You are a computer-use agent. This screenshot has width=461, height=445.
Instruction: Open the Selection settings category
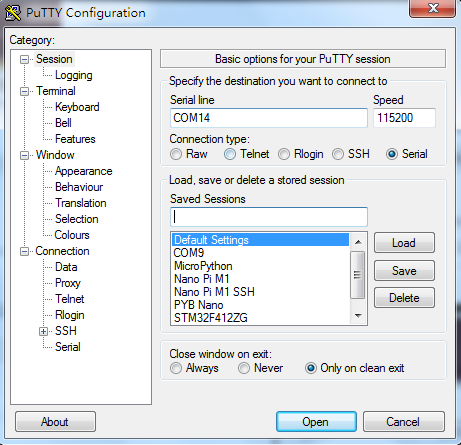tap(76, 219)
